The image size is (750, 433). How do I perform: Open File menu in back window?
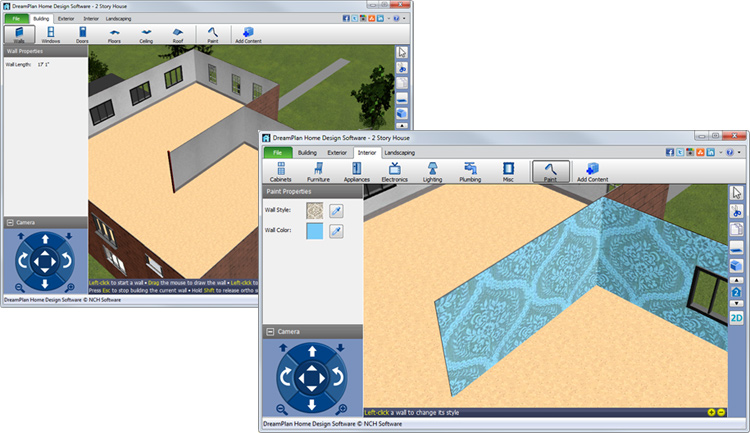point(16,19)
